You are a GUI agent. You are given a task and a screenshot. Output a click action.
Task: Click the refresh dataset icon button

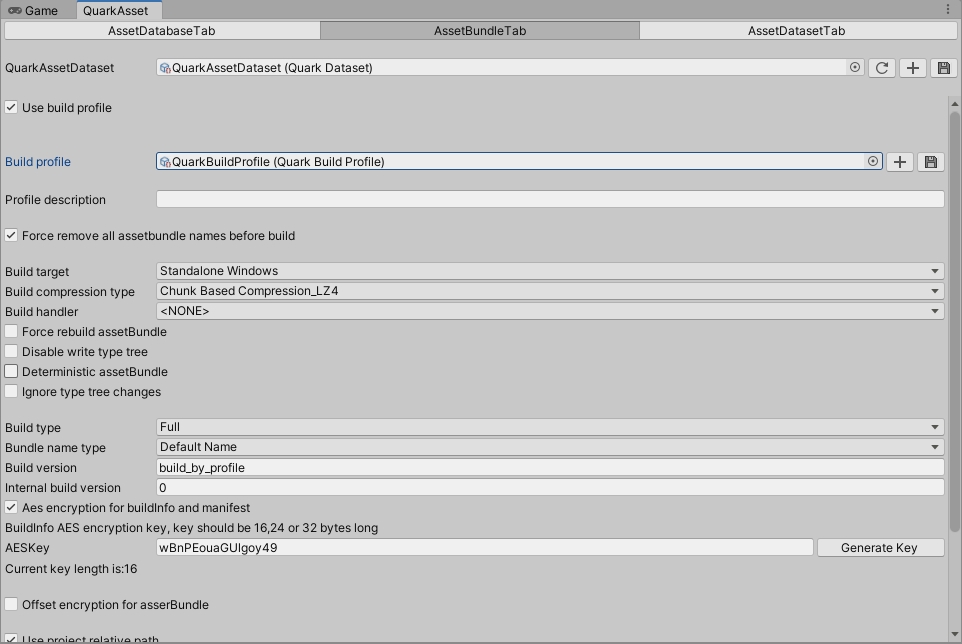pos(882,67)
